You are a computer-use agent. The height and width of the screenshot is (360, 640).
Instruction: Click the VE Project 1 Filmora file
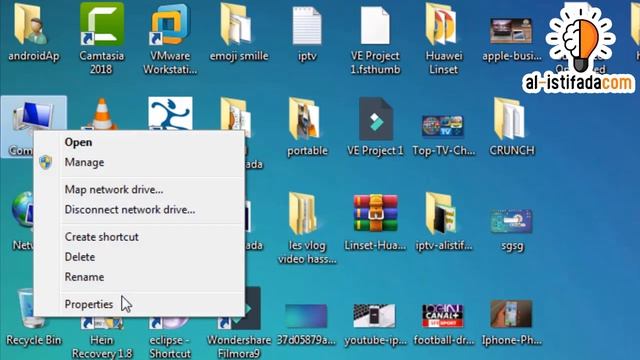(x=376, y=119)
